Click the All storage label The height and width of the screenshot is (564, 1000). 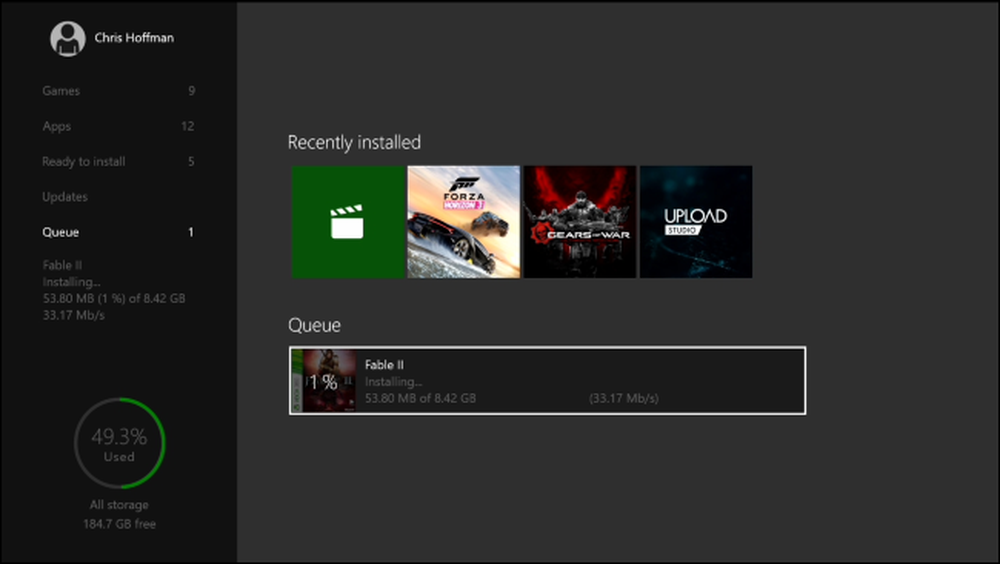coord(119,505)
